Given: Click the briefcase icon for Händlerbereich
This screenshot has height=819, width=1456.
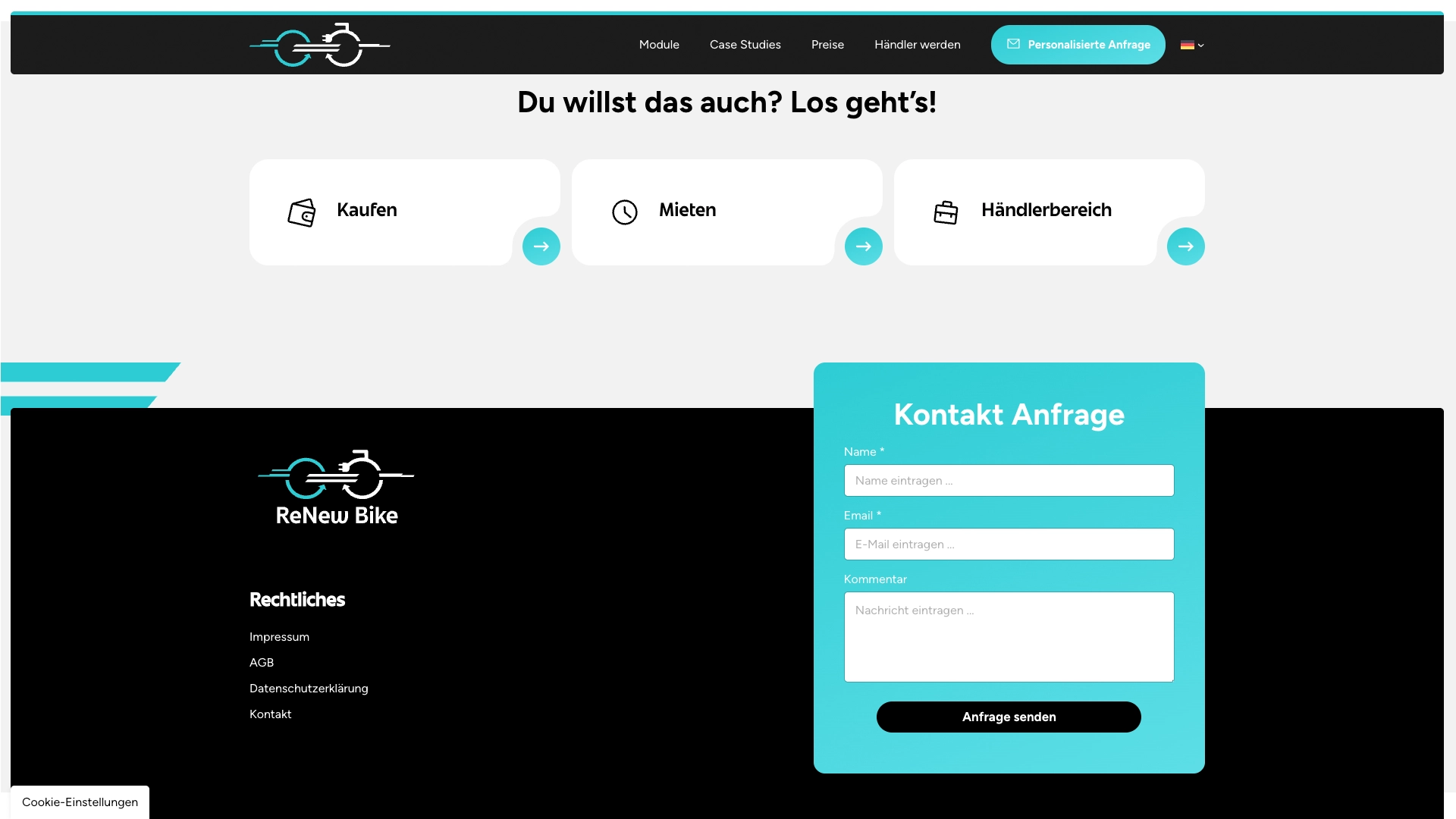Looking at the screenshot, I should [946, 212].
